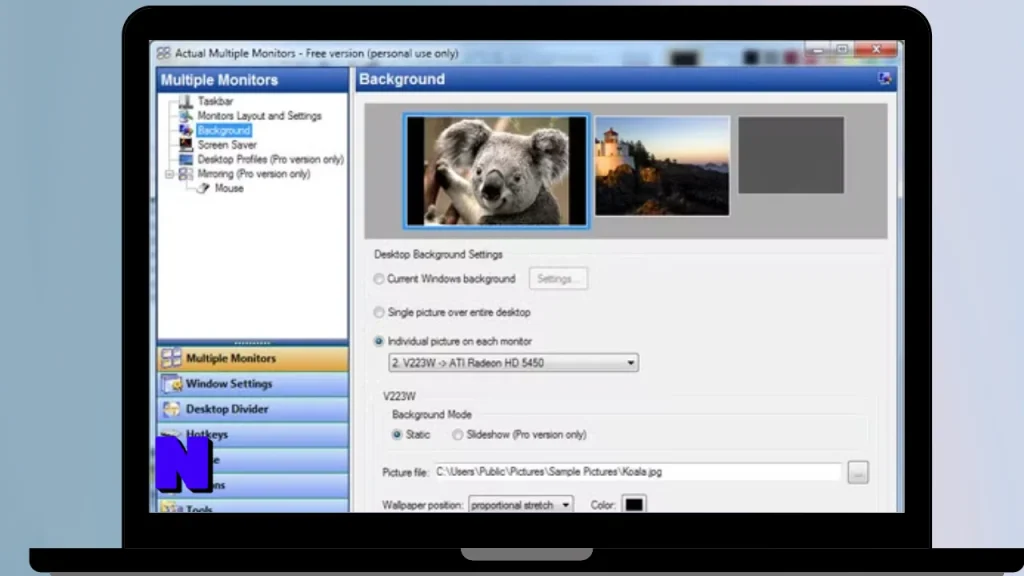Click the Monitors Layout and Settings icon
This screenshot has height=576, width=1024.
point(186,116)
